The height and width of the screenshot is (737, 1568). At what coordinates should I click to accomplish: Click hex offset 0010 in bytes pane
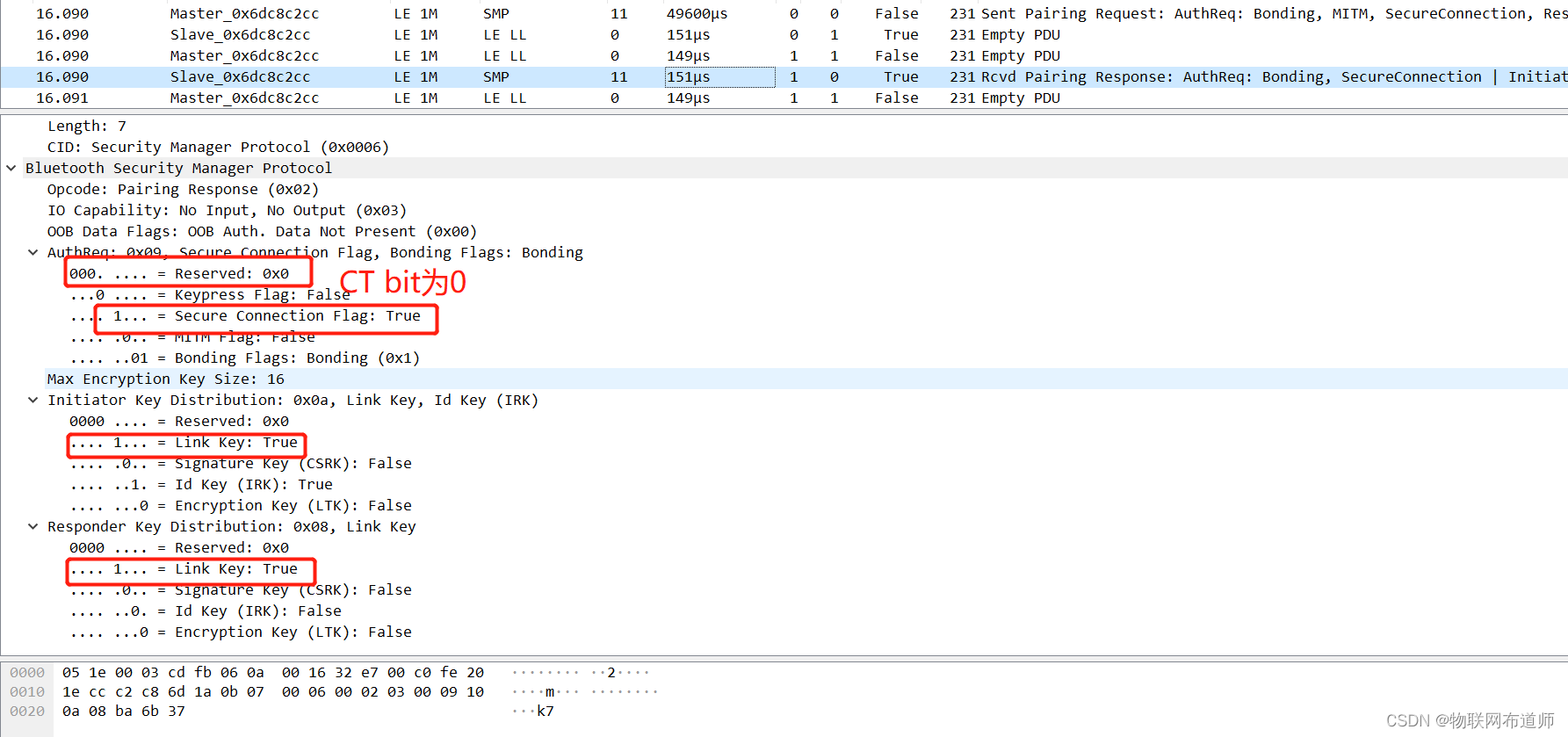27,691
